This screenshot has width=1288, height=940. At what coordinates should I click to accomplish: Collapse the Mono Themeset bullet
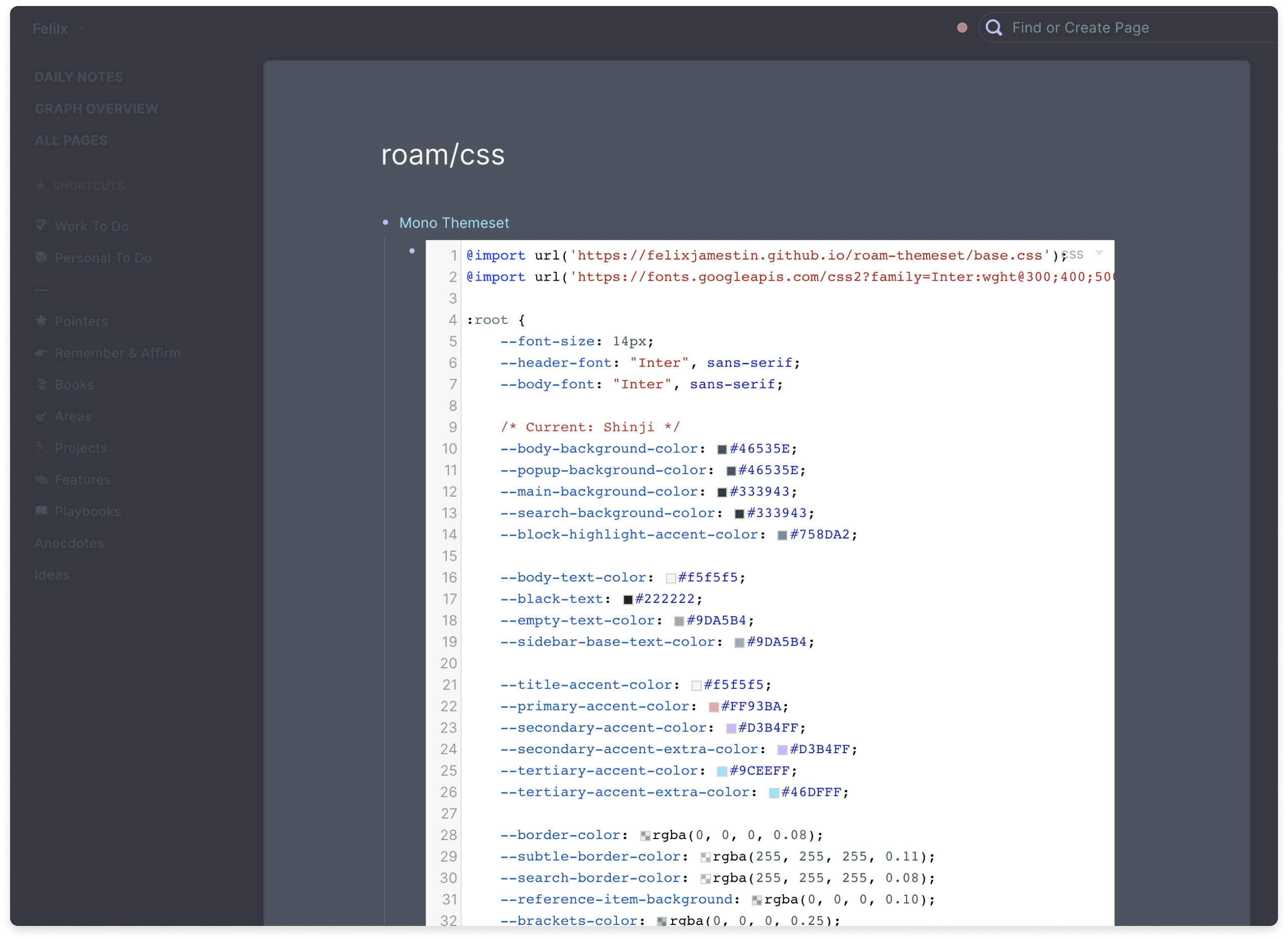pos(385,222)
